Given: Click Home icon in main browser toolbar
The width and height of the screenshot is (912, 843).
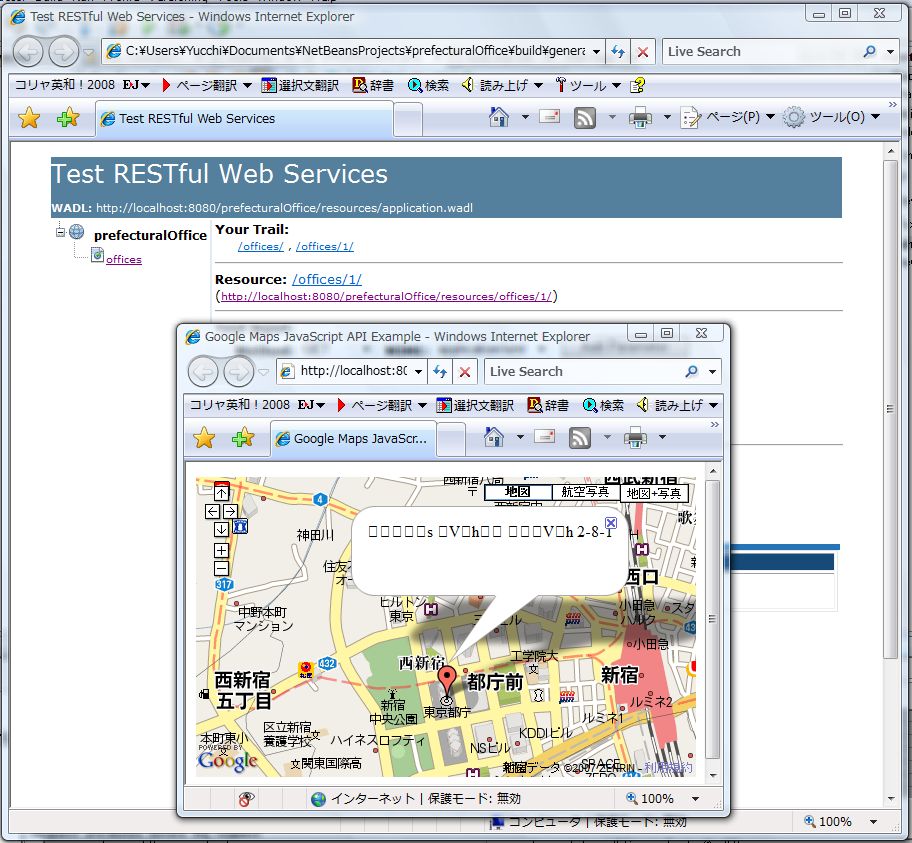Looking at the screenshot, I should click(499, 118).
